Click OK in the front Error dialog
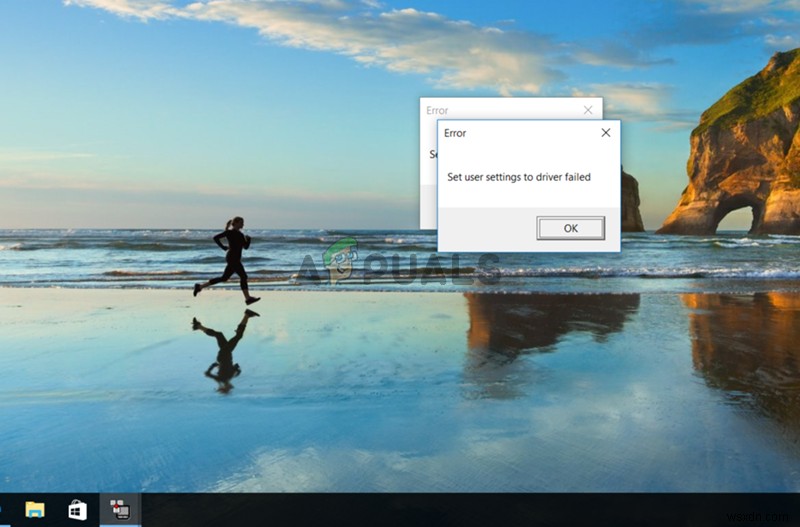This screenshot has width=800, height=527. click(x=570, y=228)
